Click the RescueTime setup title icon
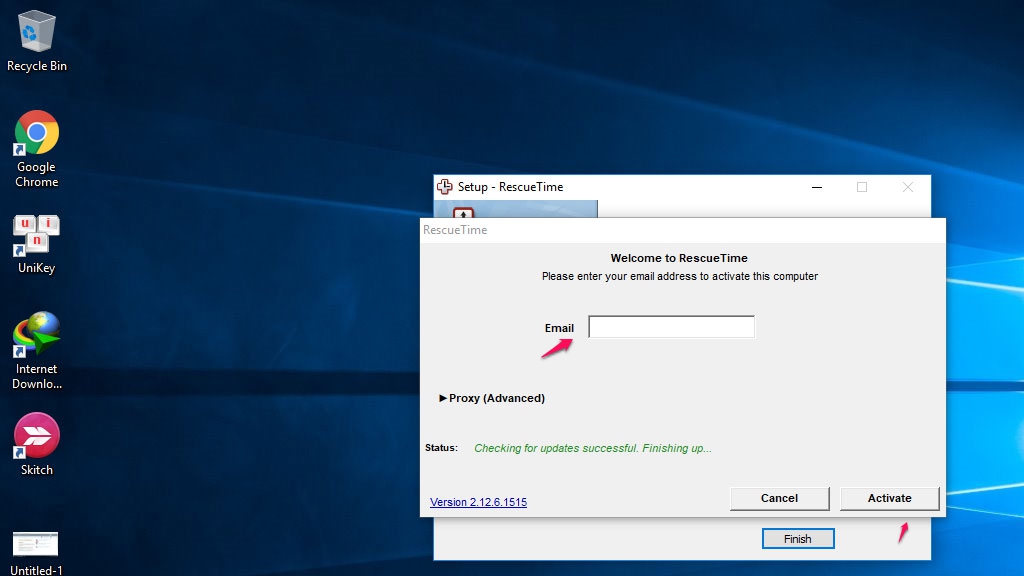Screen dimensions: 1024x576 [445, 187]
